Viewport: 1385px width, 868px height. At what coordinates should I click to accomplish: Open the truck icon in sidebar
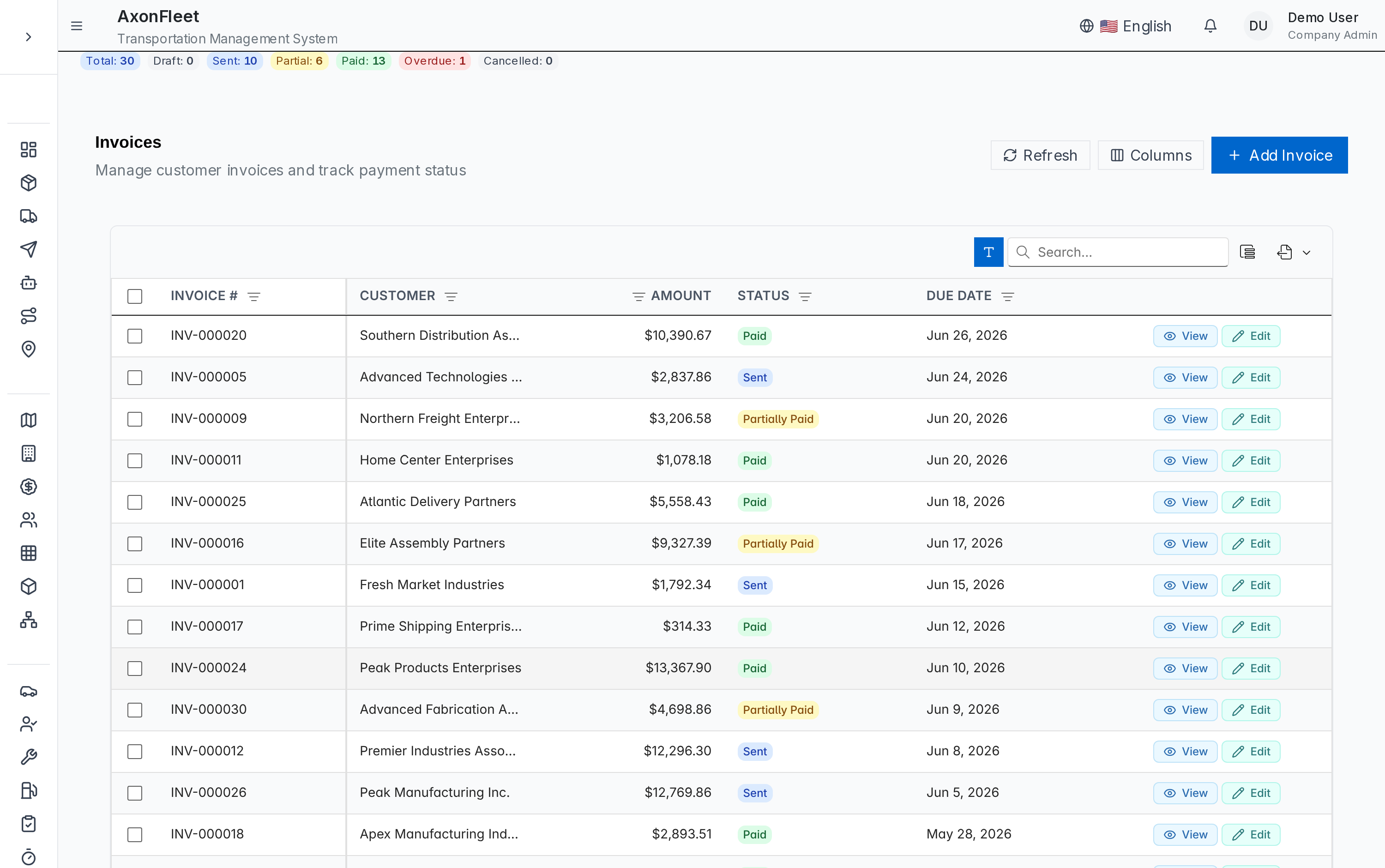point(29,217)
